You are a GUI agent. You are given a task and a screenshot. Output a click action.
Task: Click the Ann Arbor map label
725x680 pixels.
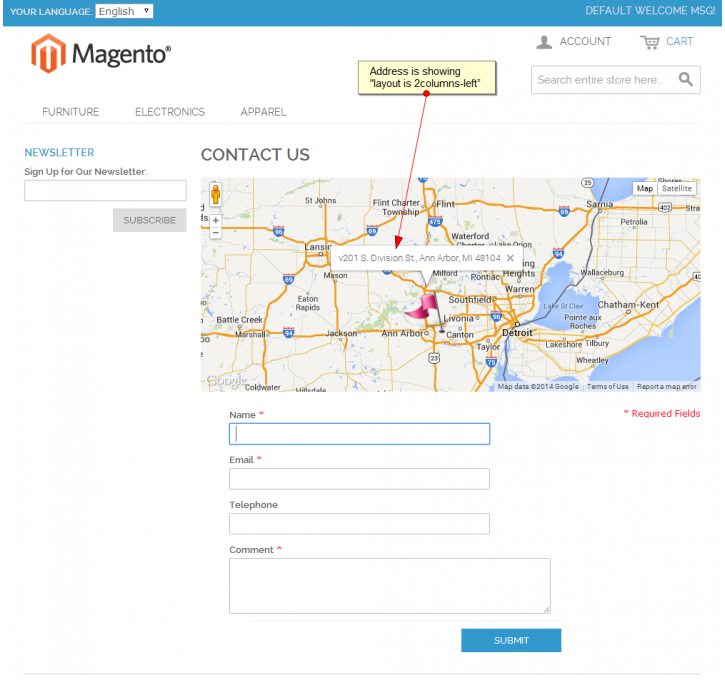[403, 333]
